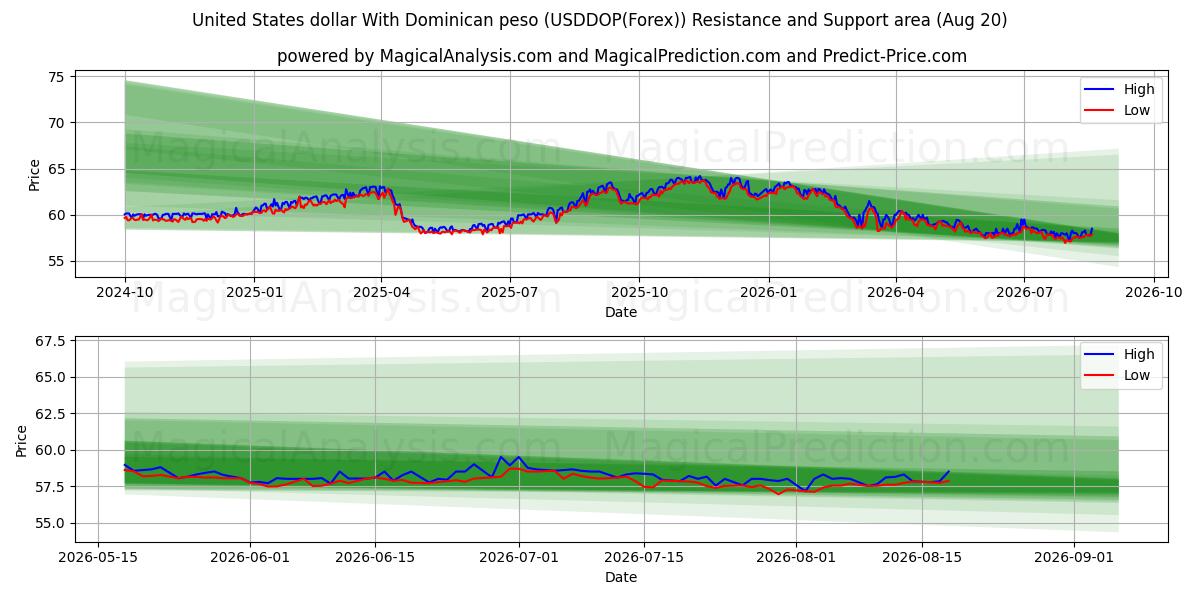
Task: Click the 'Price' axis label of top chart
Action: coord(34,174)
